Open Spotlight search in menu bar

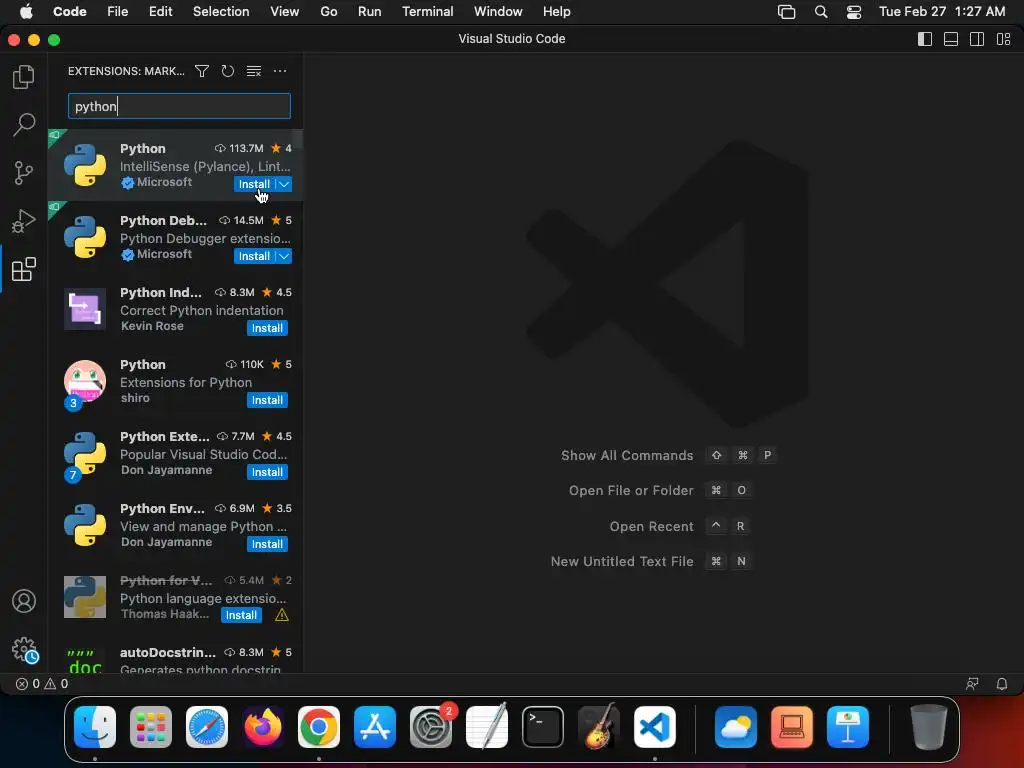[821, 12]
